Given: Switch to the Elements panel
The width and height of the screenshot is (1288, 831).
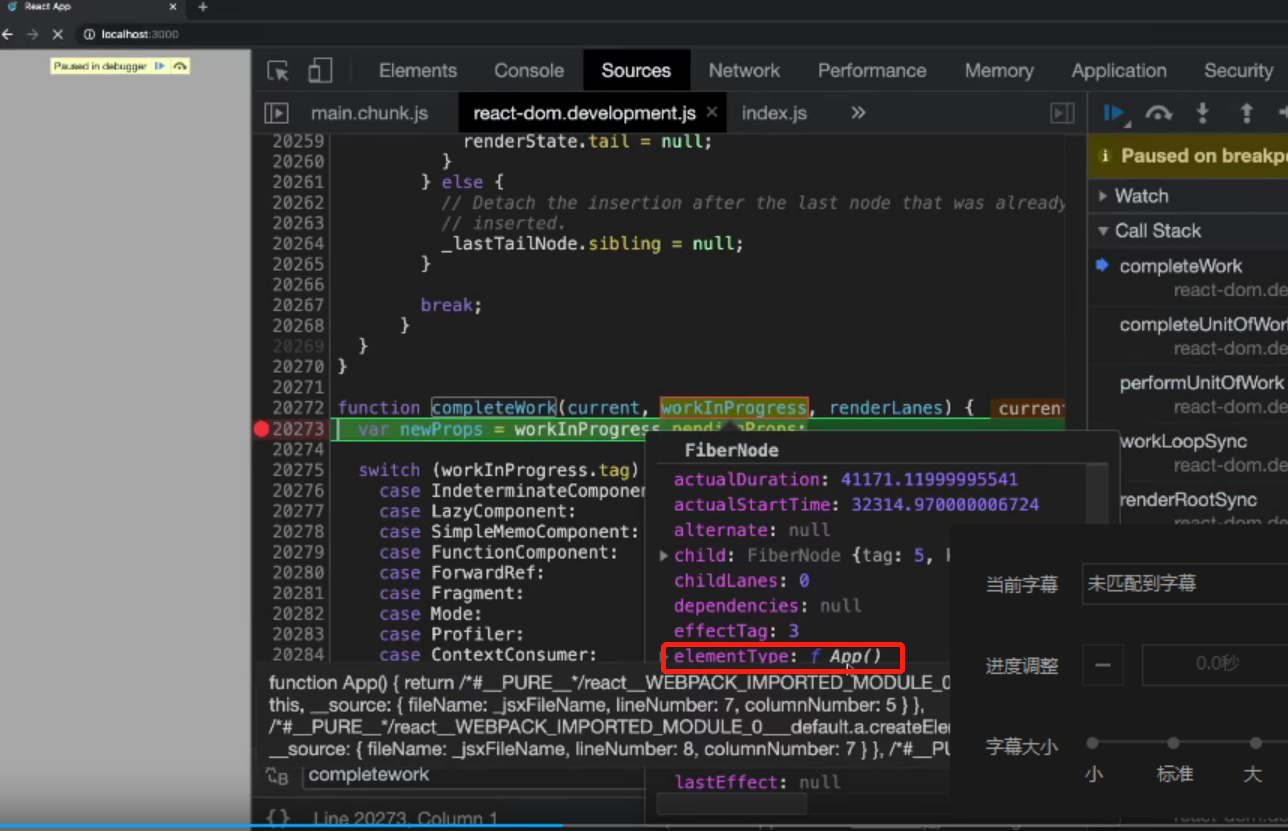Looking at the screenshot, I should click(418, 71).
